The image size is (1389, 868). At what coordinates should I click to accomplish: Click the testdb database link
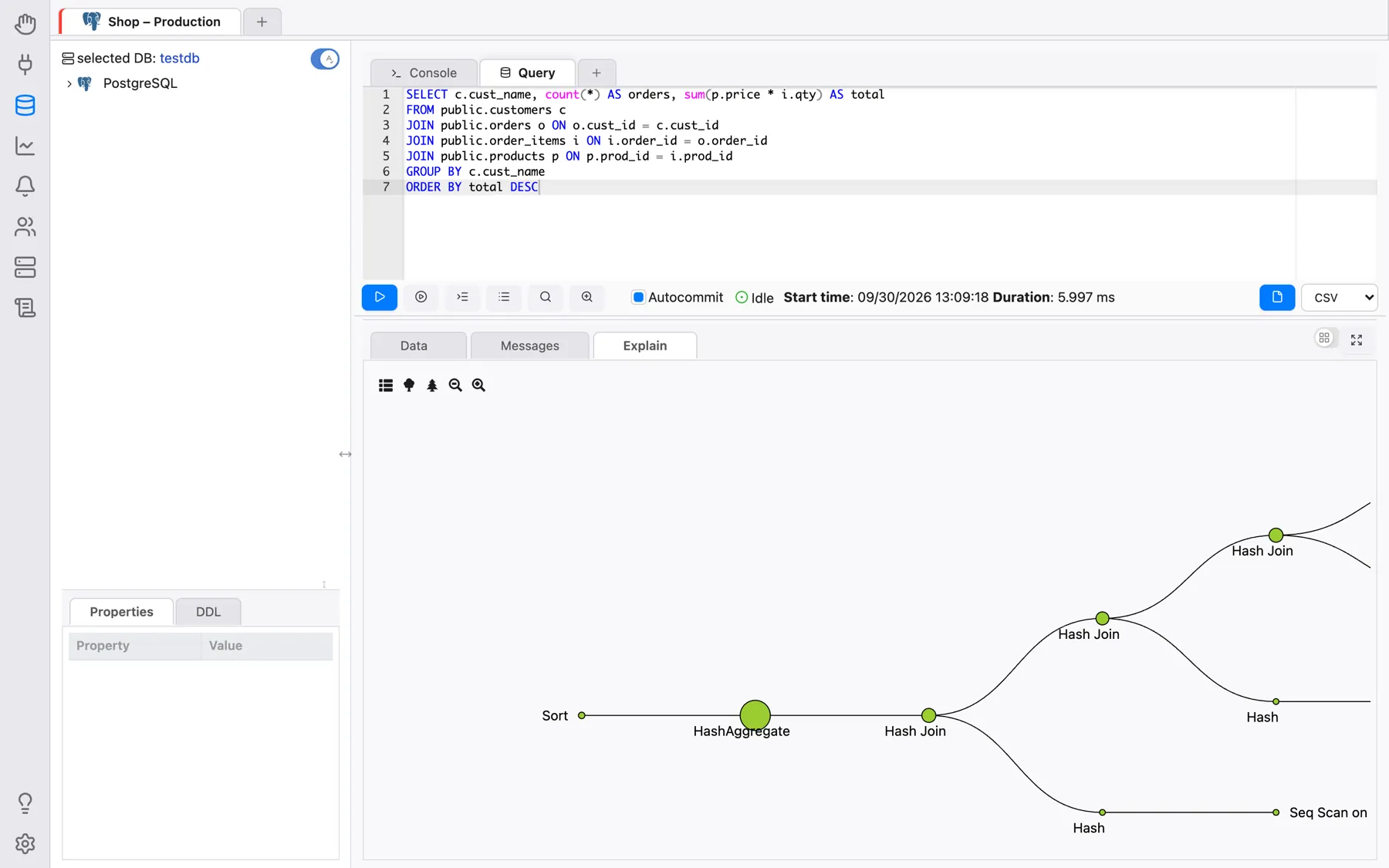pyautogui.click(x=180, y=58)
